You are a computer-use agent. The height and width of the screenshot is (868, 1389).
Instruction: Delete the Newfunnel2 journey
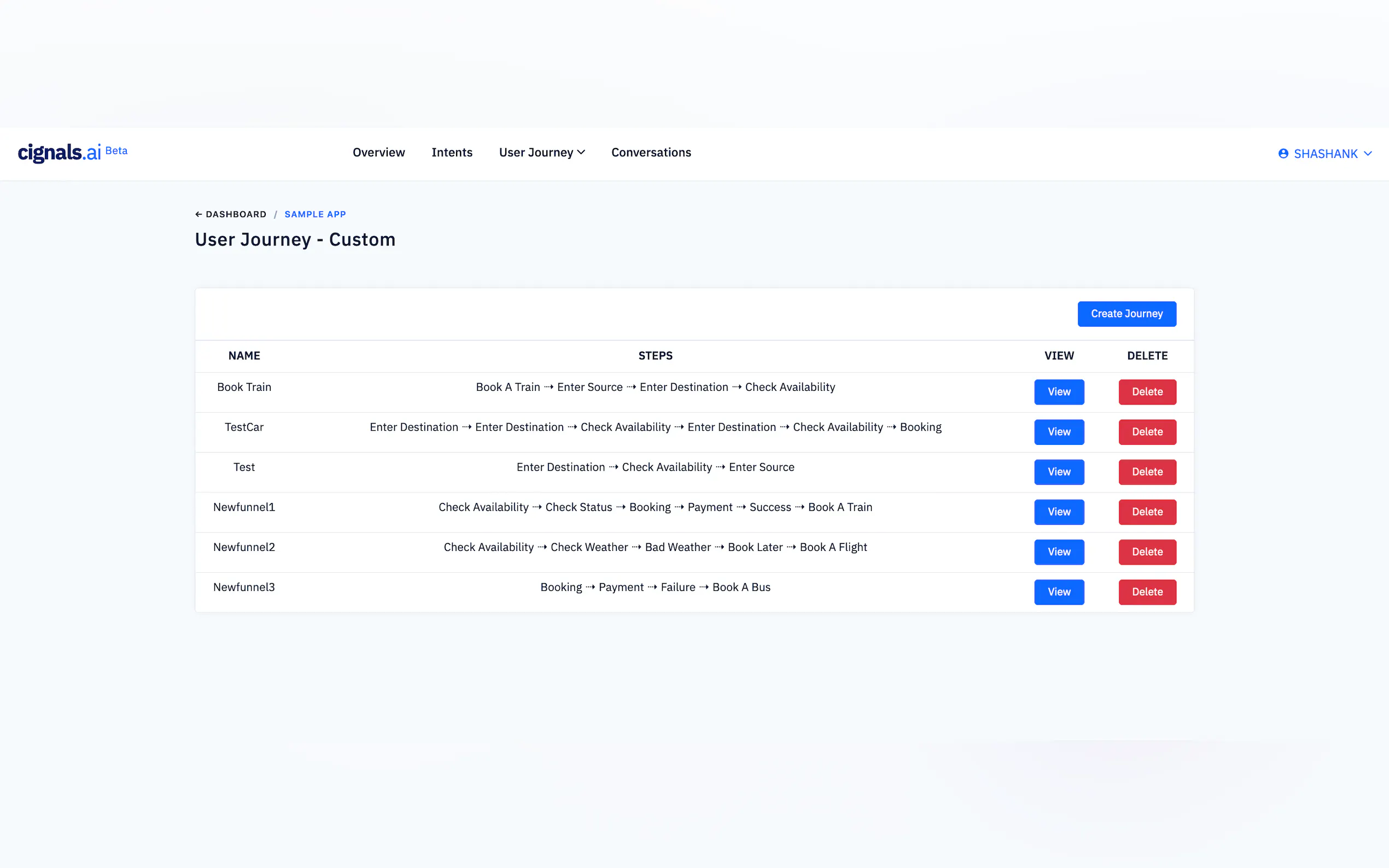tap(1147, 552)
